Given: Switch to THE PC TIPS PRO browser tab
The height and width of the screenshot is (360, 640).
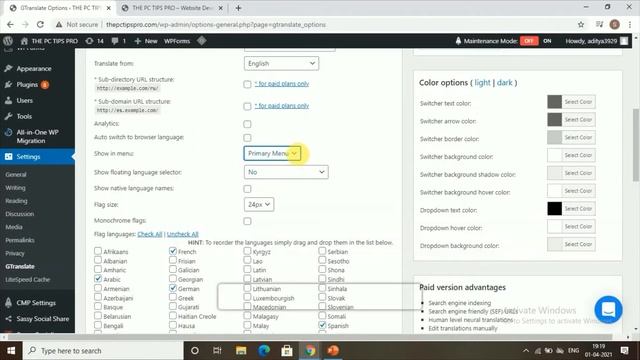Looking at the screenshot, I should point(173,8).
